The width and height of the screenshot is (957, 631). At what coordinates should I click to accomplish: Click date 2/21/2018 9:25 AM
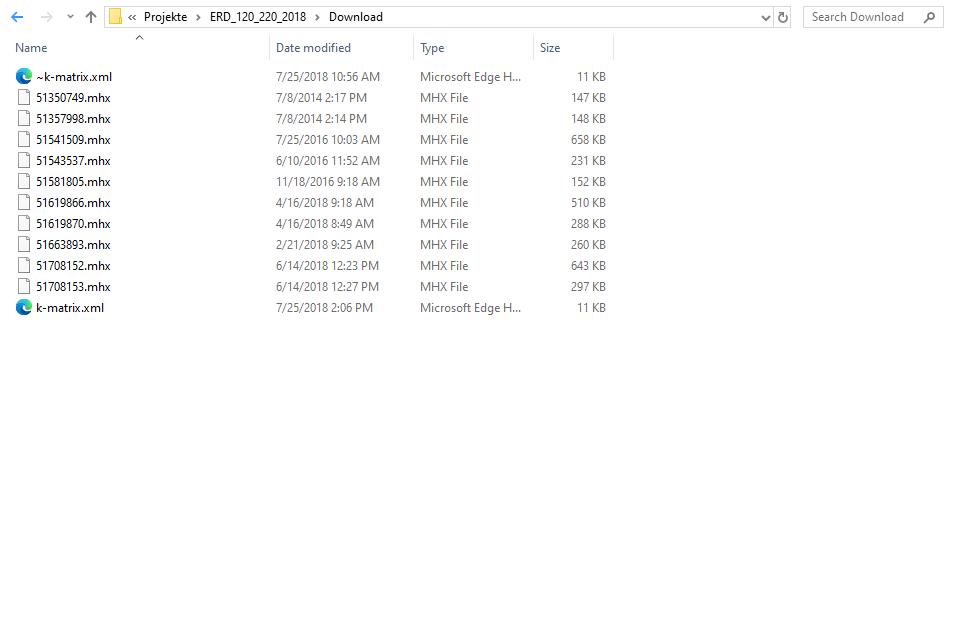click(x=325, y=245)
